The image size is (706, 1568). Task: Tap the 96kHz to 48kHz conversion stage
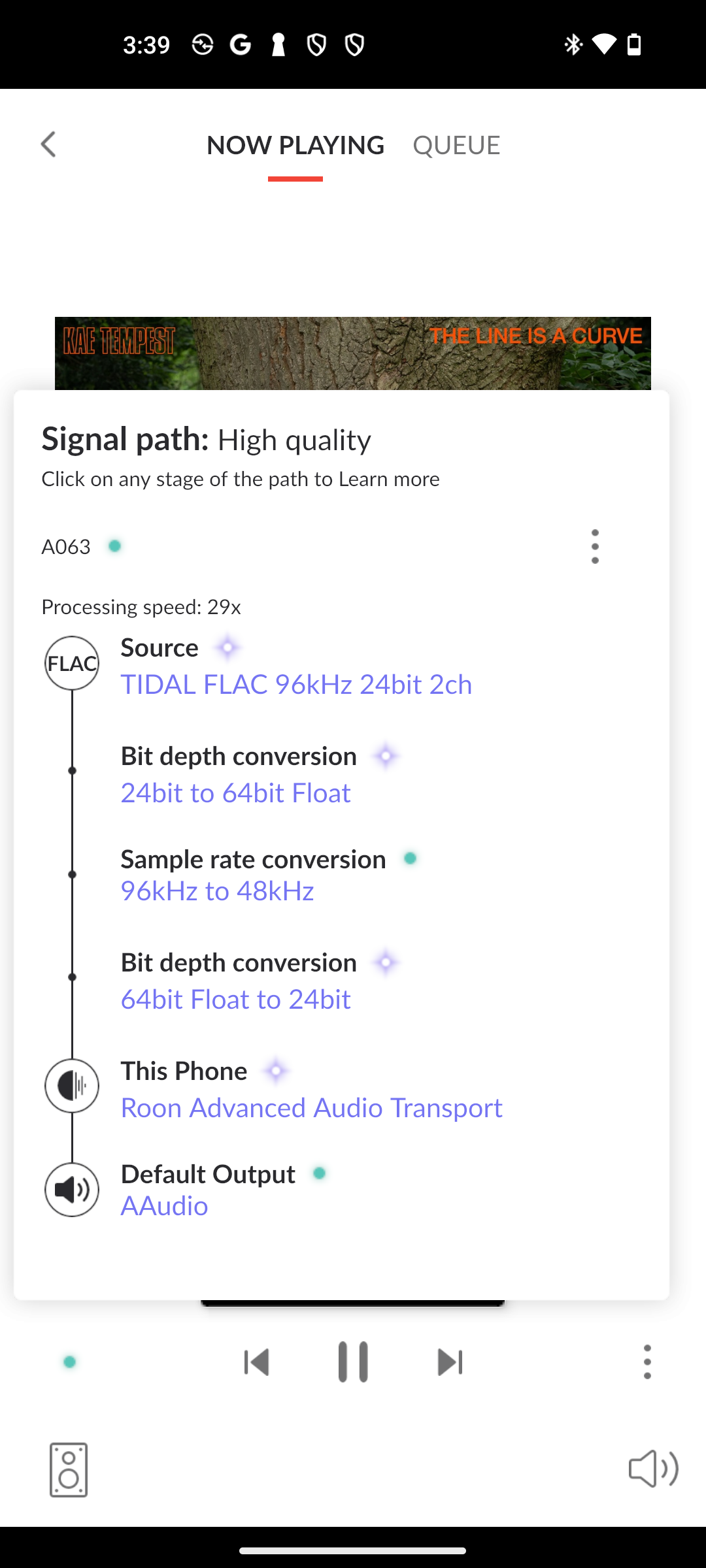217,890
